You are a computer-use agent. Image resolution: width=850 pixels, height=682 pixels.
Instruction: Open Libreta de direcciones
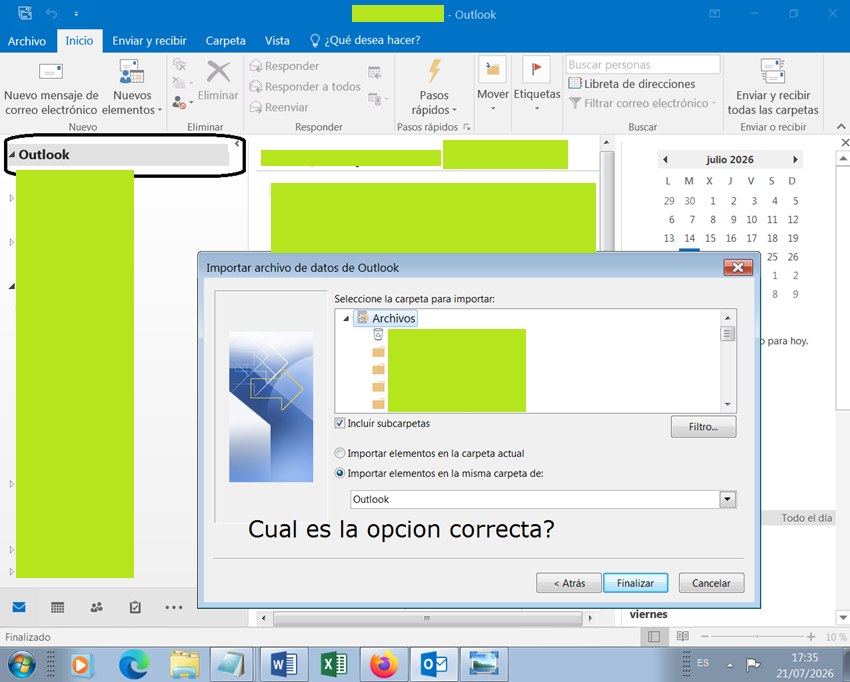coord(632,84)
